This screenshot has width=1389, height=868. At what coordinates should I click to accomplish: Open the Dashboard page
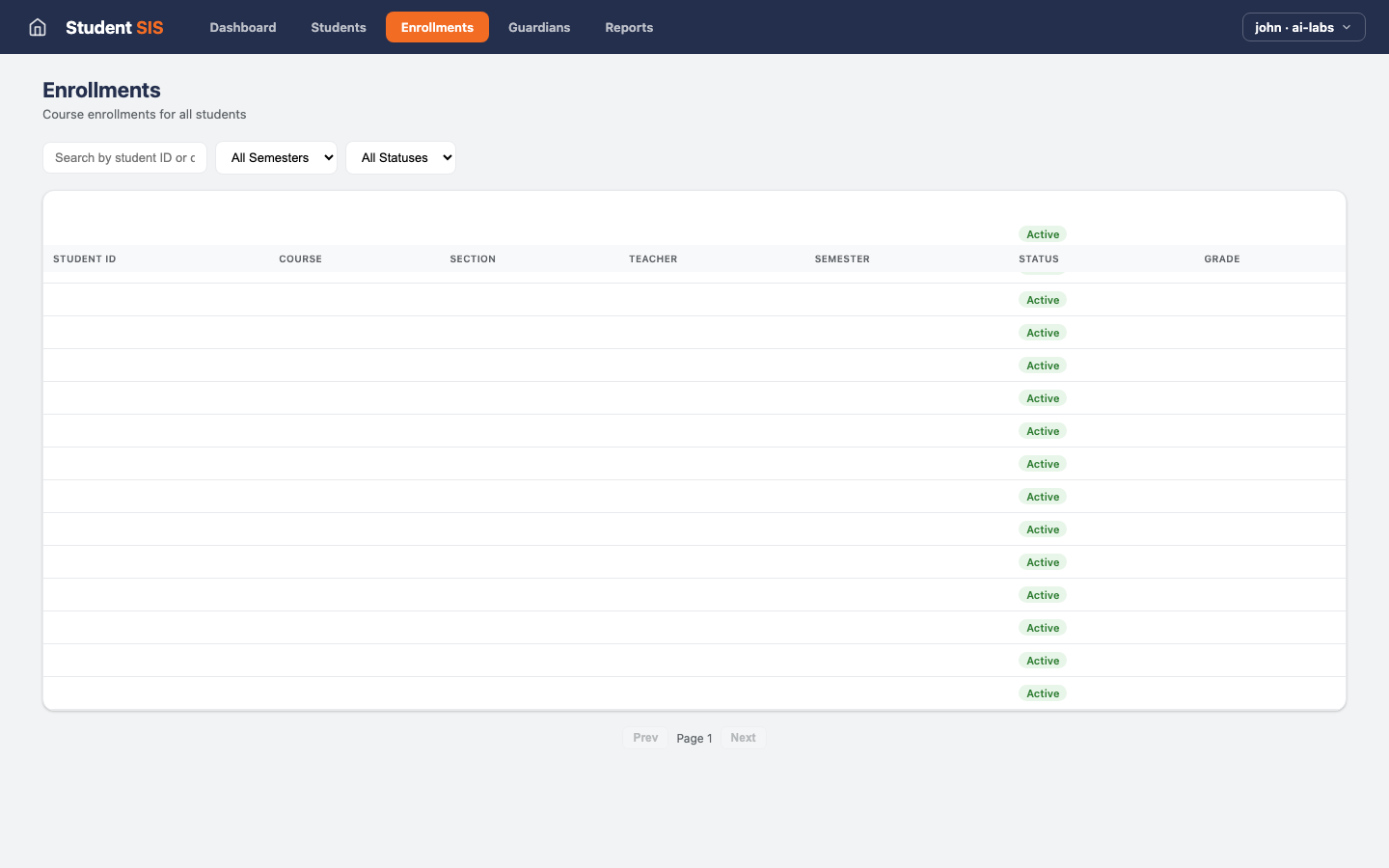pos(242,27)
